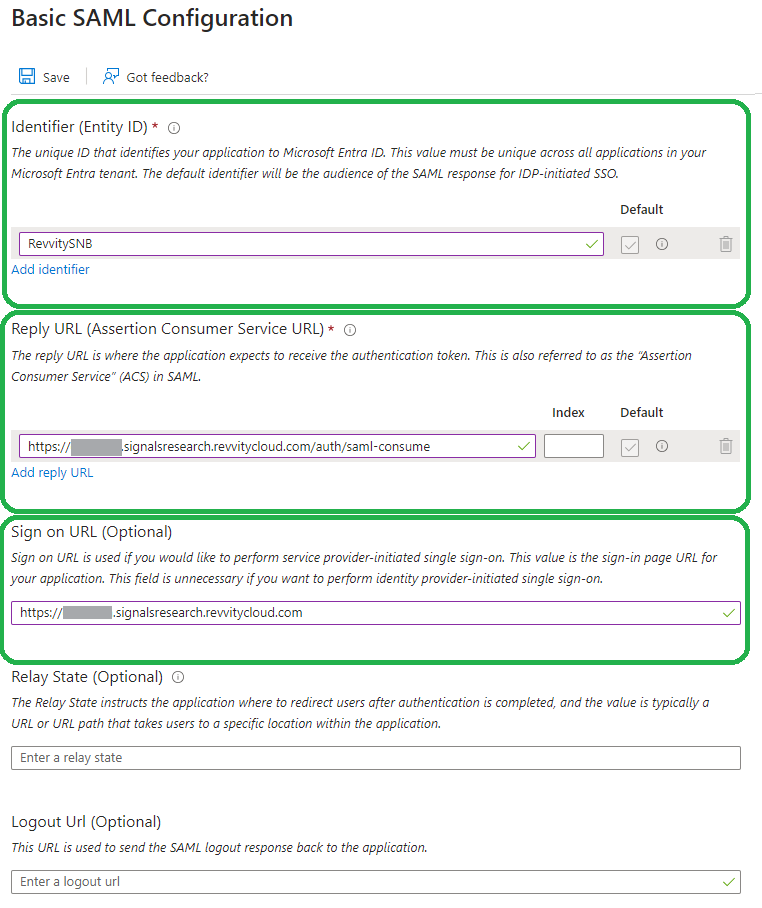This screenshot has height=908, width=762.
Task: Toggle Default checkbox for RevvitySNB identifier
Action: (630, 245)
